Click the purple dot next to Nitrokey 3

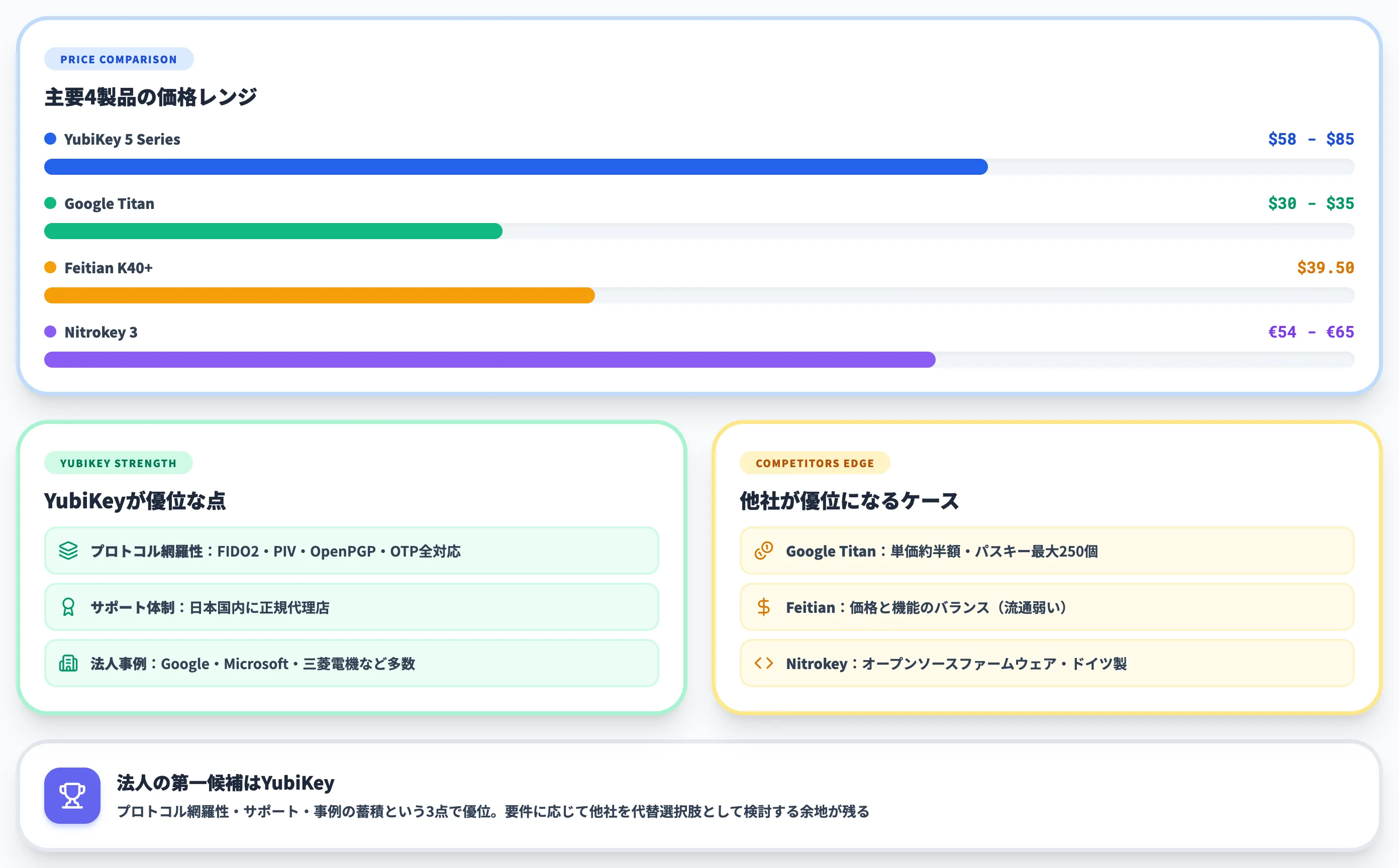tap(50, 331)
